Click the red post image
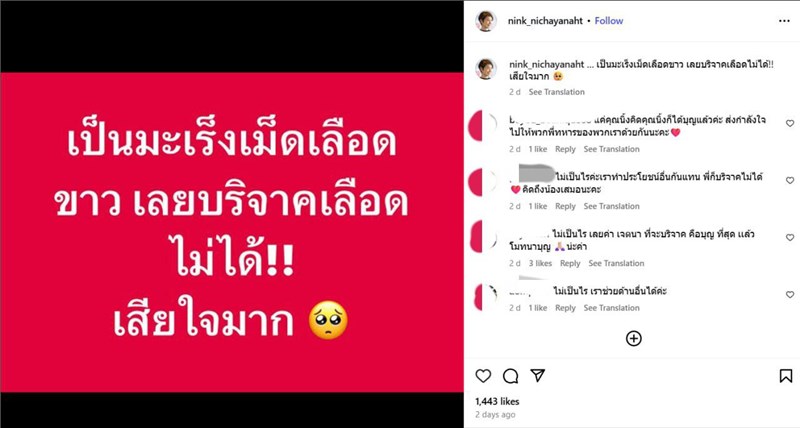 click(232, 232)
